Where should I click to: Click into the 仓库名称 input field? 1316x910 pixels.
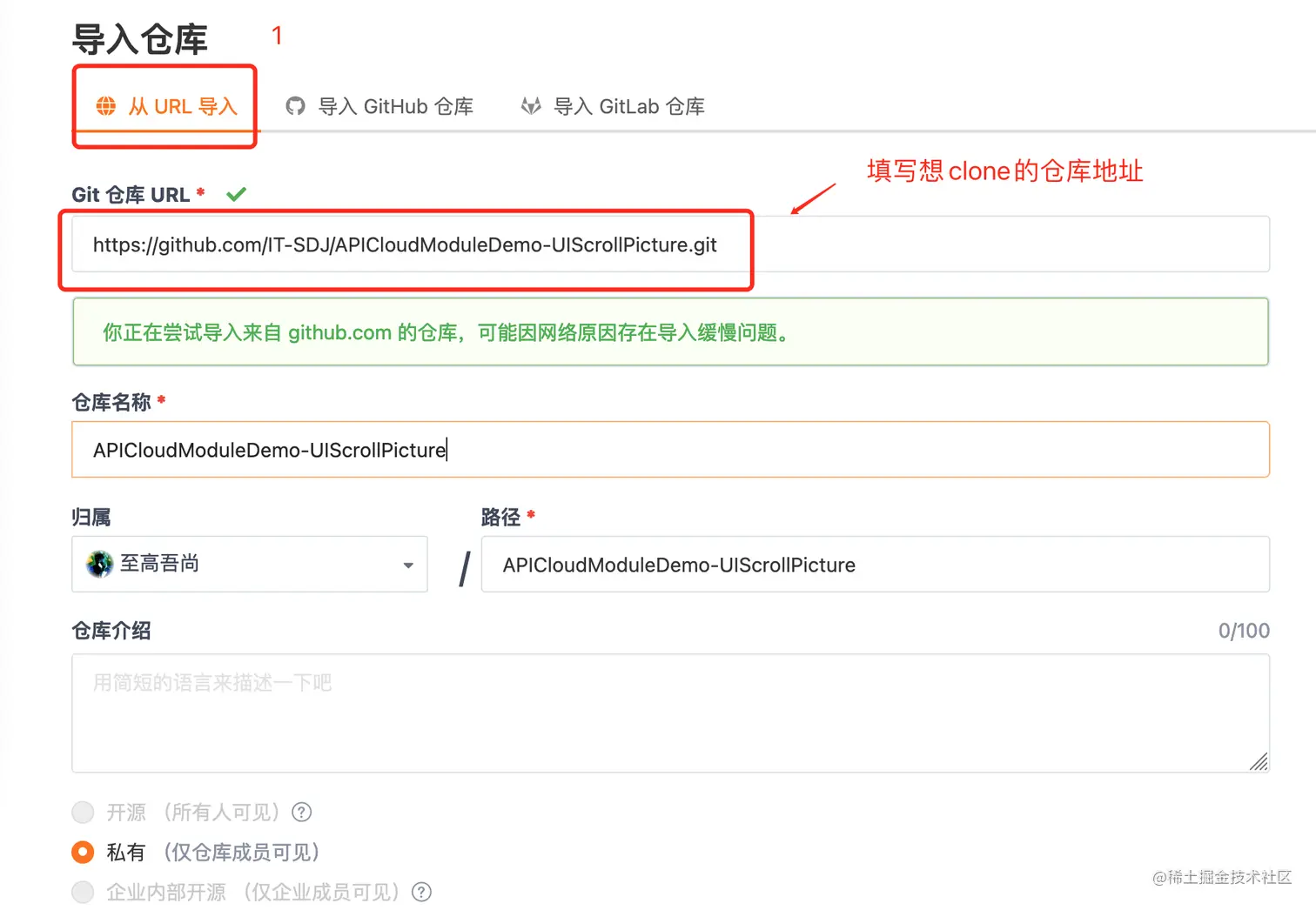point(670,449)
